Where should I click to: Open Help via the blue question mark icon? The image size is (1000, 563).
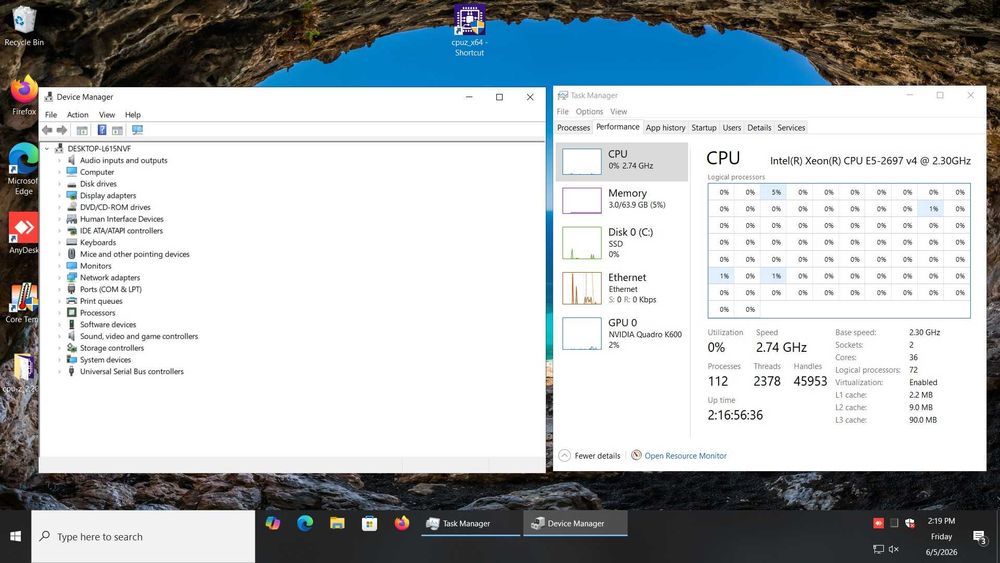pyautogui.click(x=101, y=130)
